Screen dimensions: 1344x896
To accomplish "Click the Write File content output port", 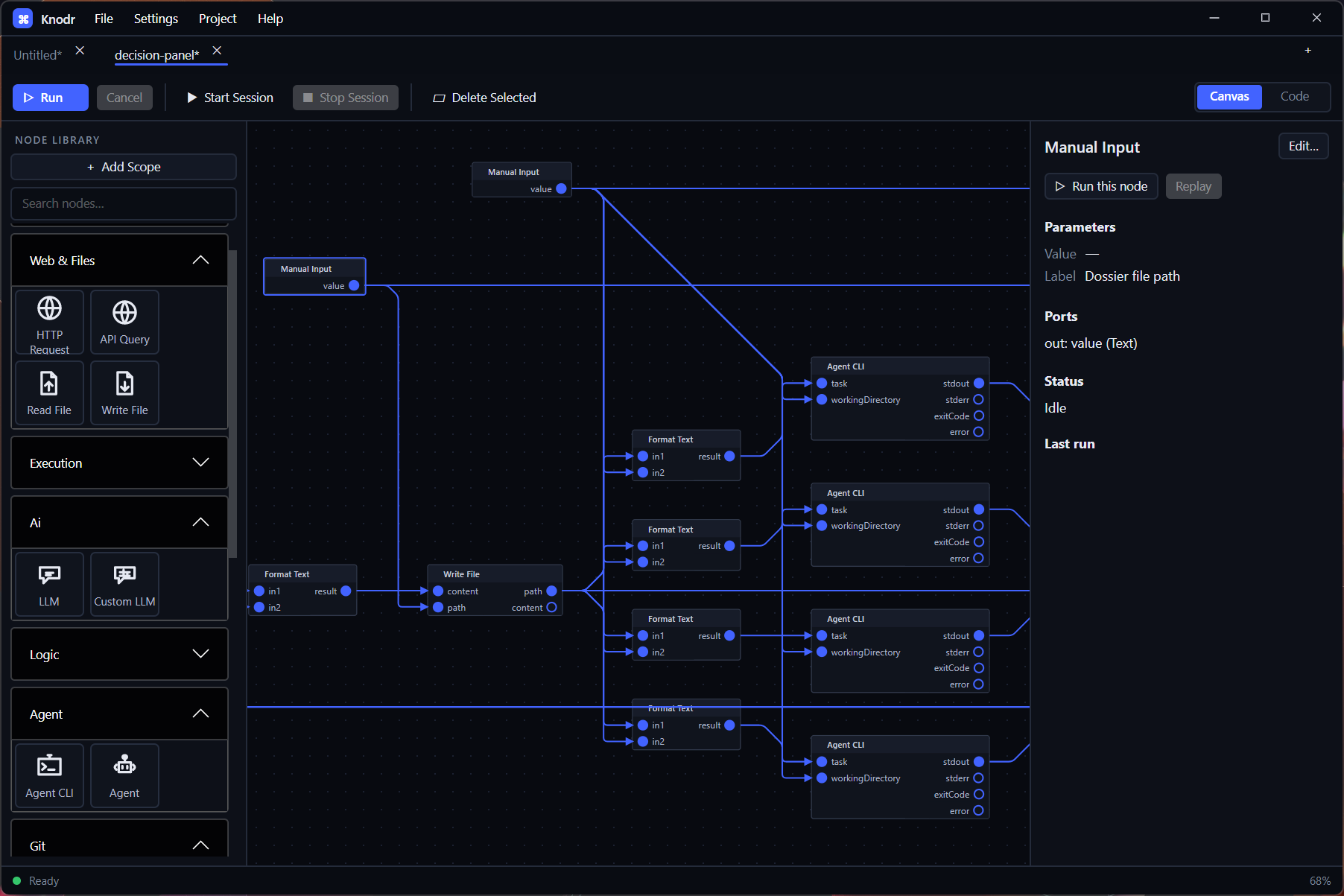I will click(x=551, y=608).
